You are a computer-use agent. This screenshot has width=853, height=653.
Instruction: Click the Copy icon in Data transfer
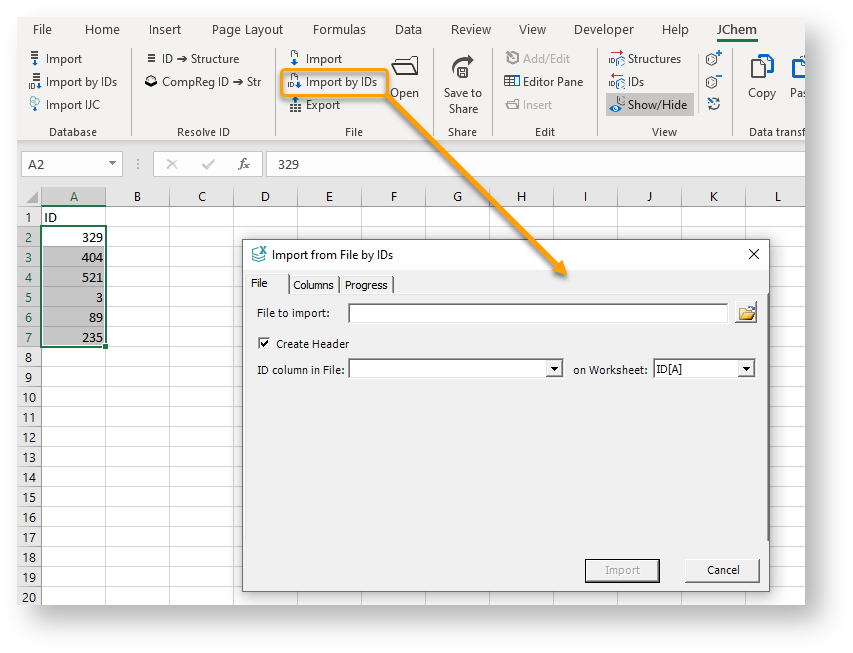[761, 68]
